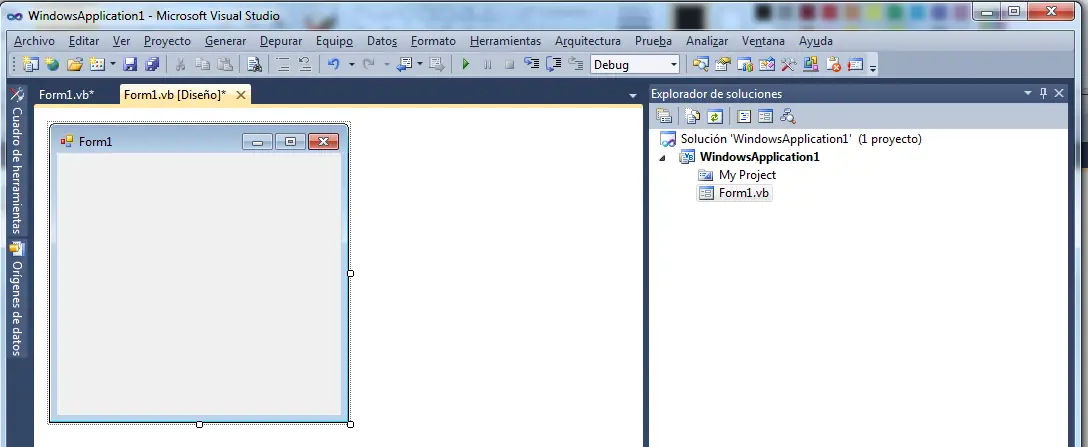Expand the Orígenes de datos side panel
The height and width of the screenshot is (447, 1088).
tap(17, 298)
